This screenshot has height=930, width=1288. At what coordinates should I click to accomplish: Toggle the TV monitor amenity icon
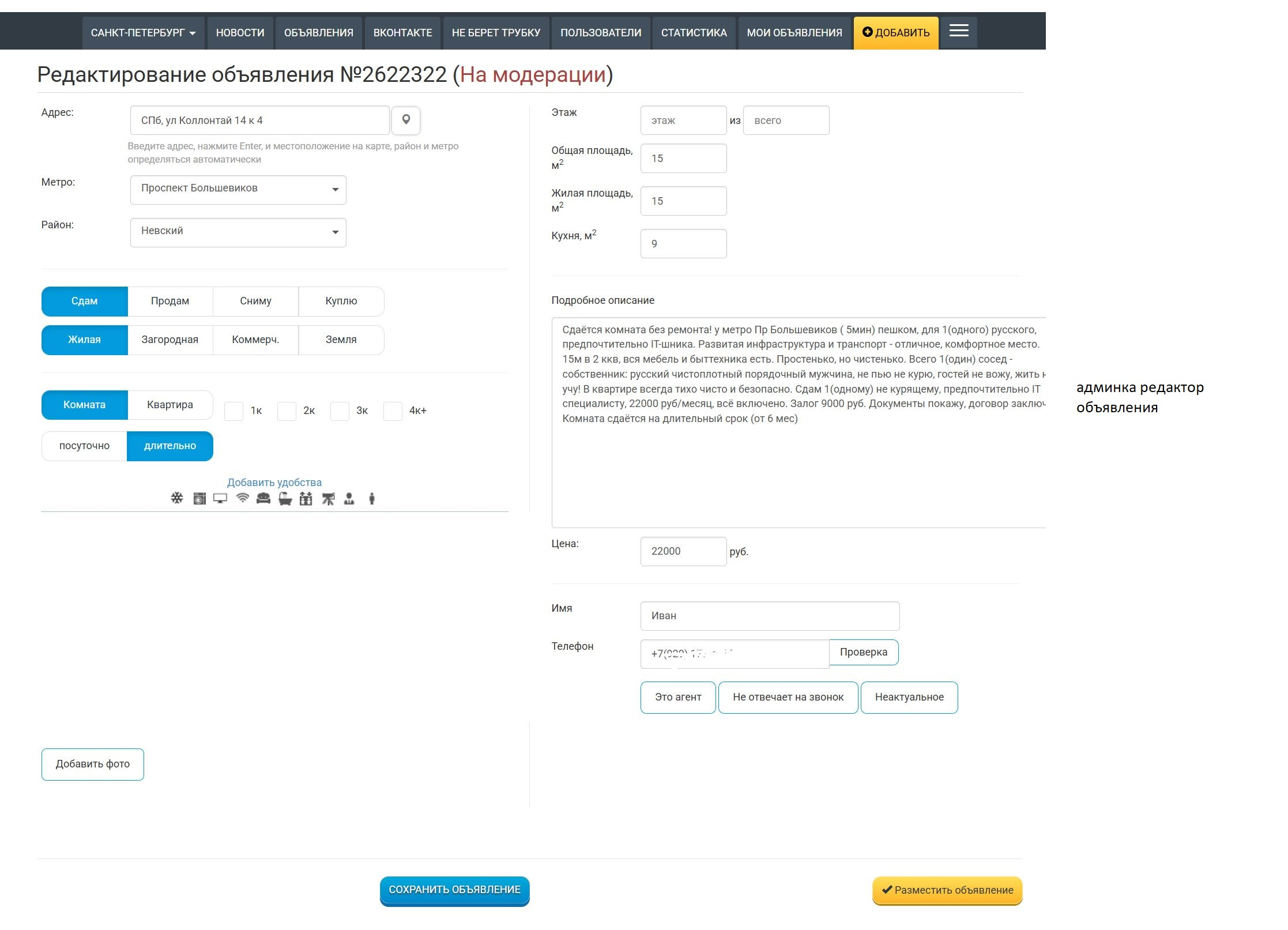tap(220, 499)
